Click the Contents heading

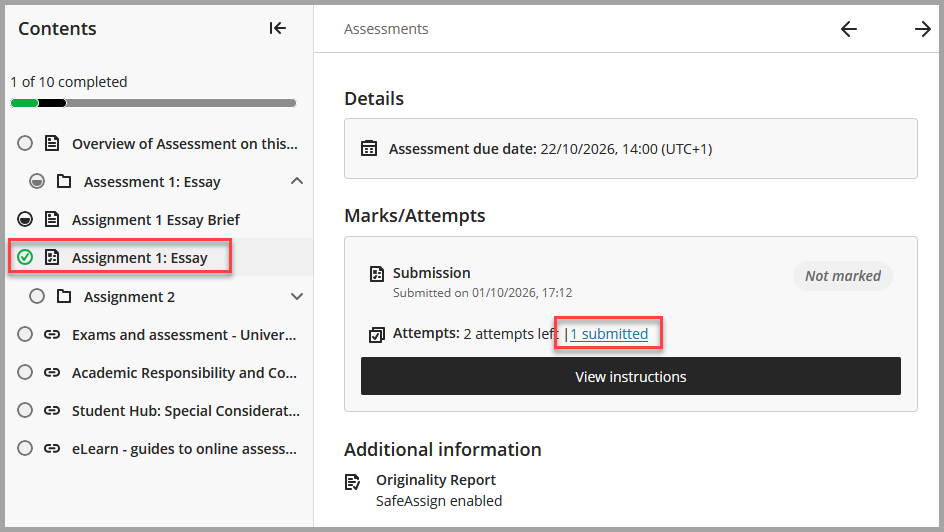pyautogui.click(x=57, y=28)
